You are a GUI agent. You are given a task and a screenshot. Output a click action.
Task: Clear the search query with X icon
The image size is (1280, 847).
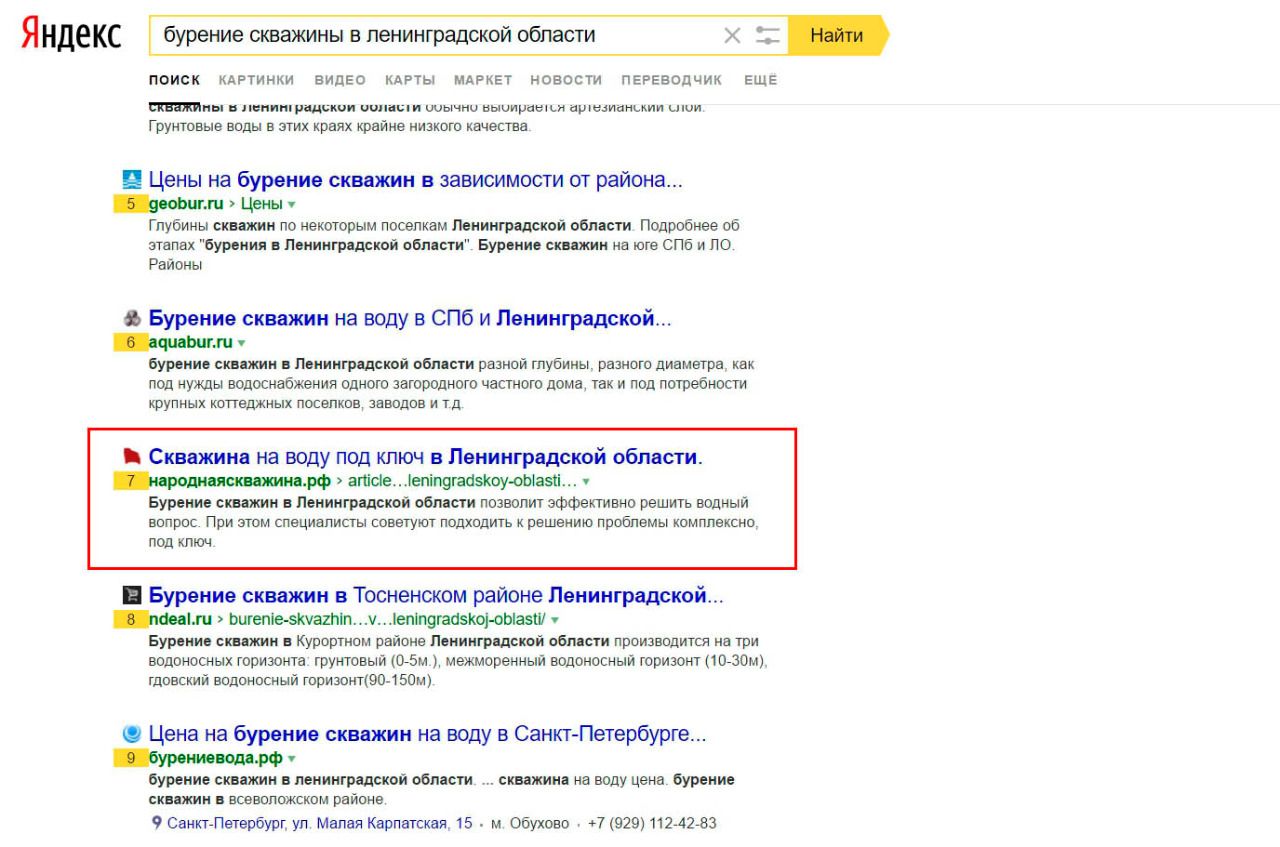coord(732,36)
